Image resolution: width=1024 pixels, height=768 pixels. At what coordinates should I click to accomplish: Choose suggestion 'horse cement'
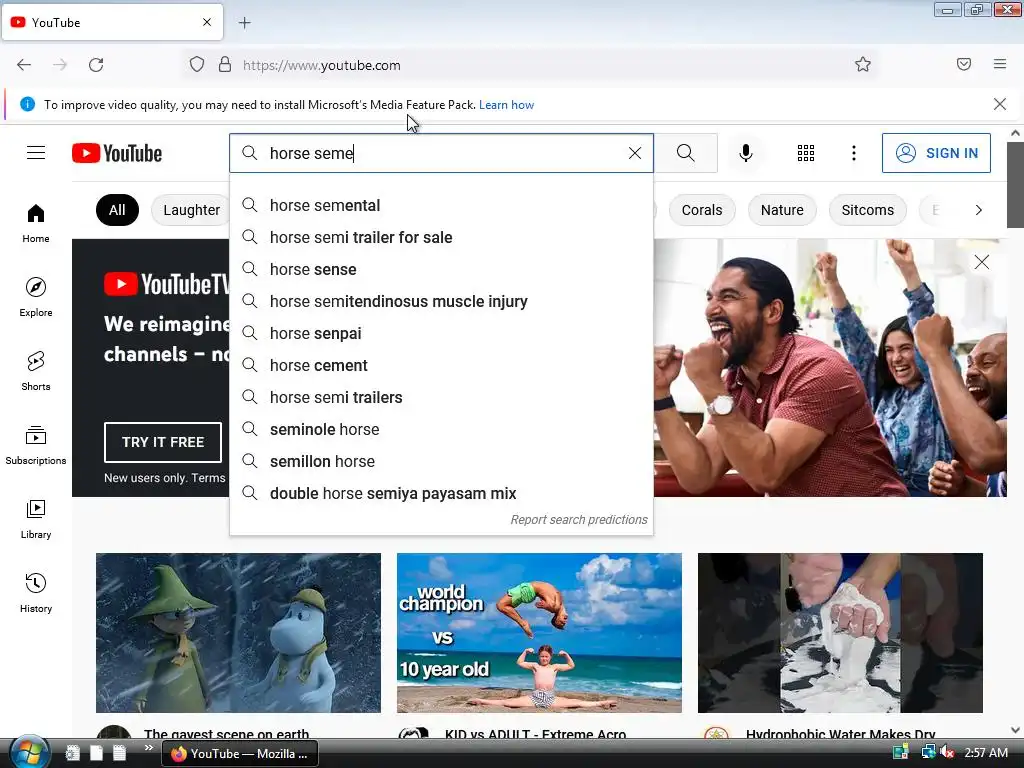pos(441,365)
